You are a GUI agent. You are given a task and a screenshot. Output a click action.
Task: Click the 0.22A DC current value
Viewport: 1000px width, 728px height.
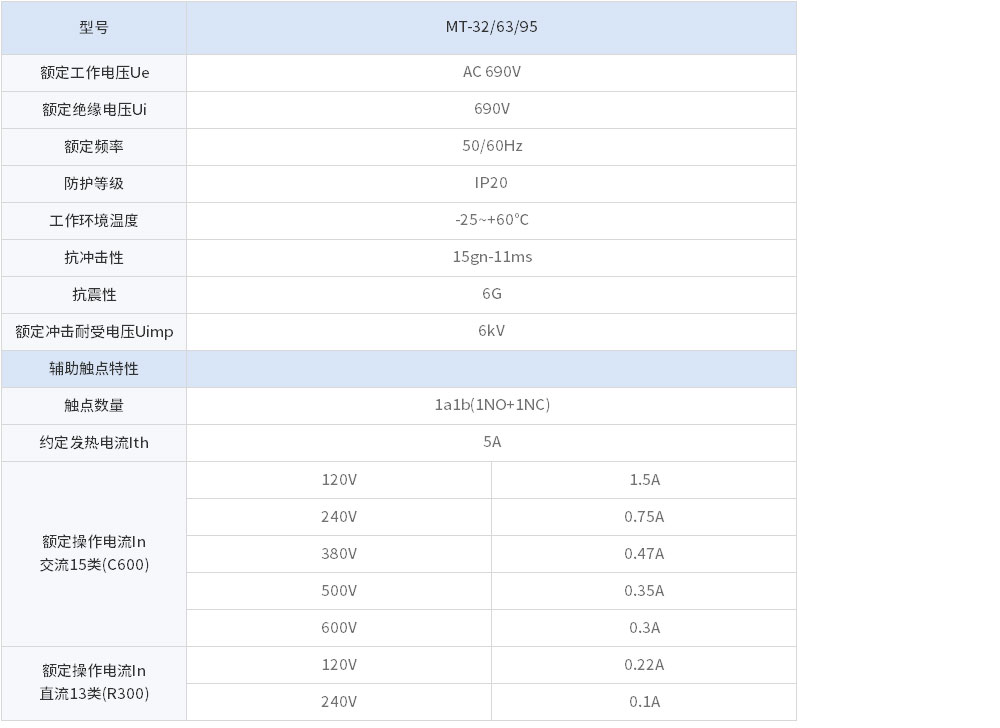[644, 664]
